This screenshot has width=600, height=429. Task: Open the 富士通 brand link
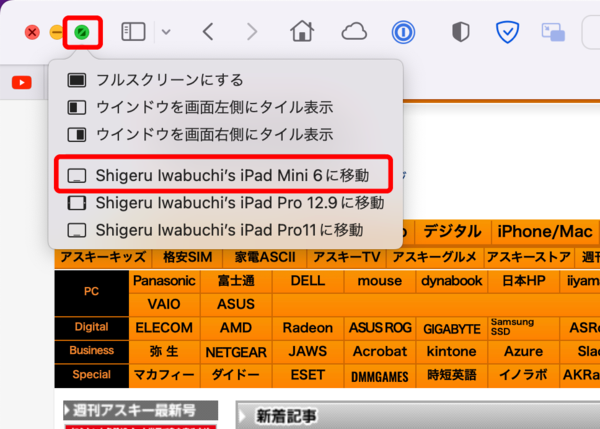[236, 281]
